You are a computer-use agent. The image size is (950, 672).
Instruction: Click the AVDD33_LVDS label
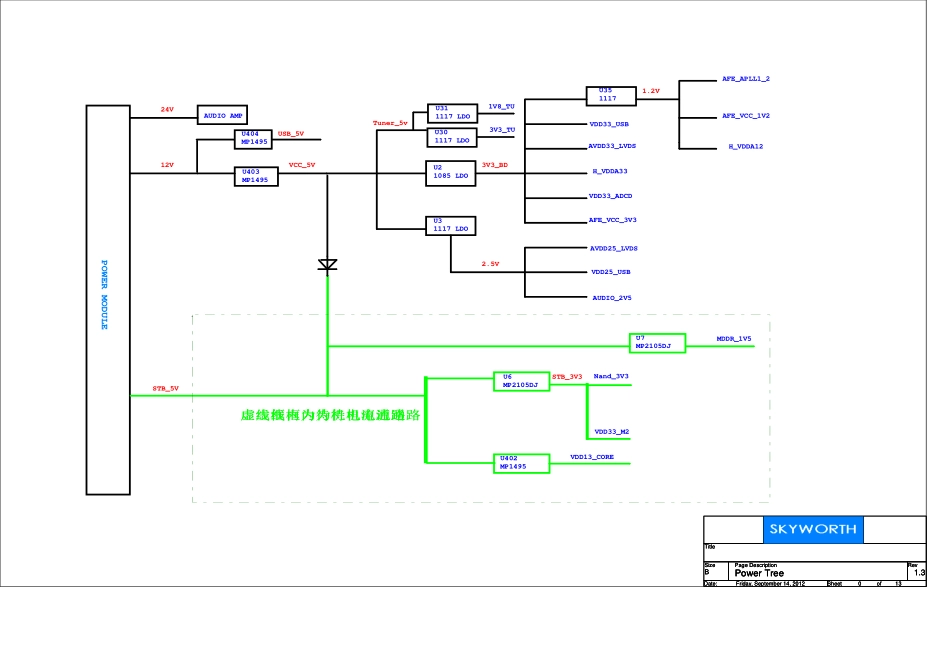[612, 146]
